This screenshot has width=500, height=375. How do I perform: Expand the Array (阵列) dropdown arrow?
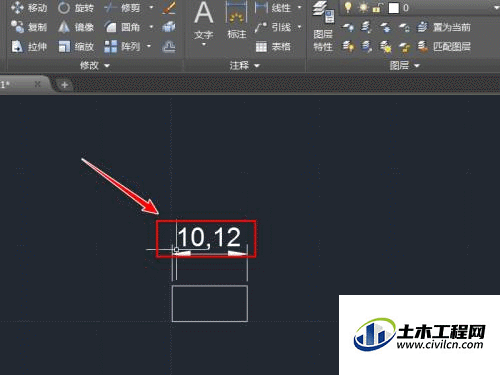click(149, 46)
